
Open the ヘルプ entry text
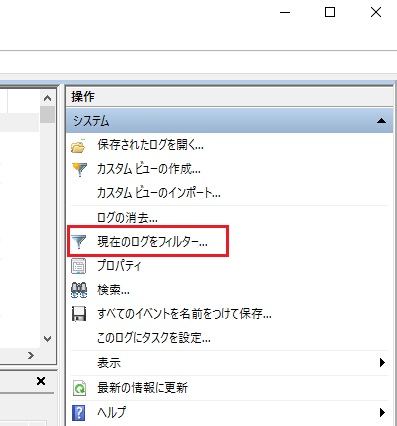pyautogui.click(x=112, y=413)
